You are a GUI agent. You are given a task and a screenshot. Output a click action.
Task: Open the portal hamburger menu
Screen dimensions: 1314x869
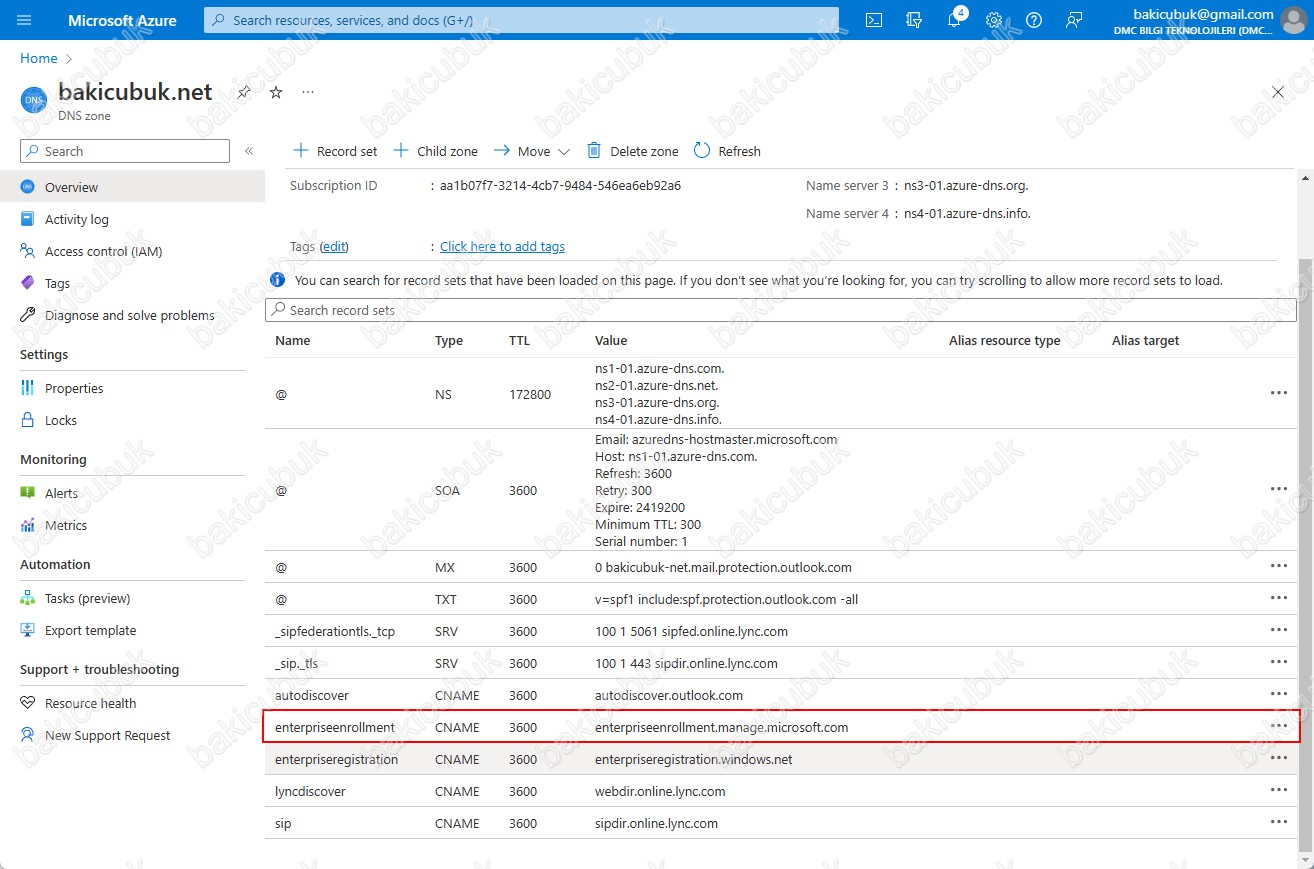coord(25,20)
